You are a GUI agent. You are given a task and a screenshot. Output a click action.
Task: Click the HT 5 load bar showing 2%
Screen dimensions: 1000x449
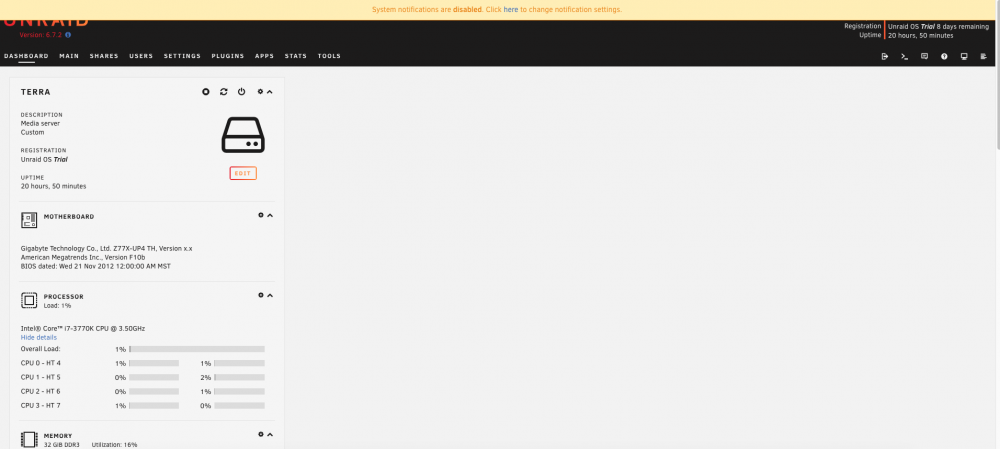(239, 377)
